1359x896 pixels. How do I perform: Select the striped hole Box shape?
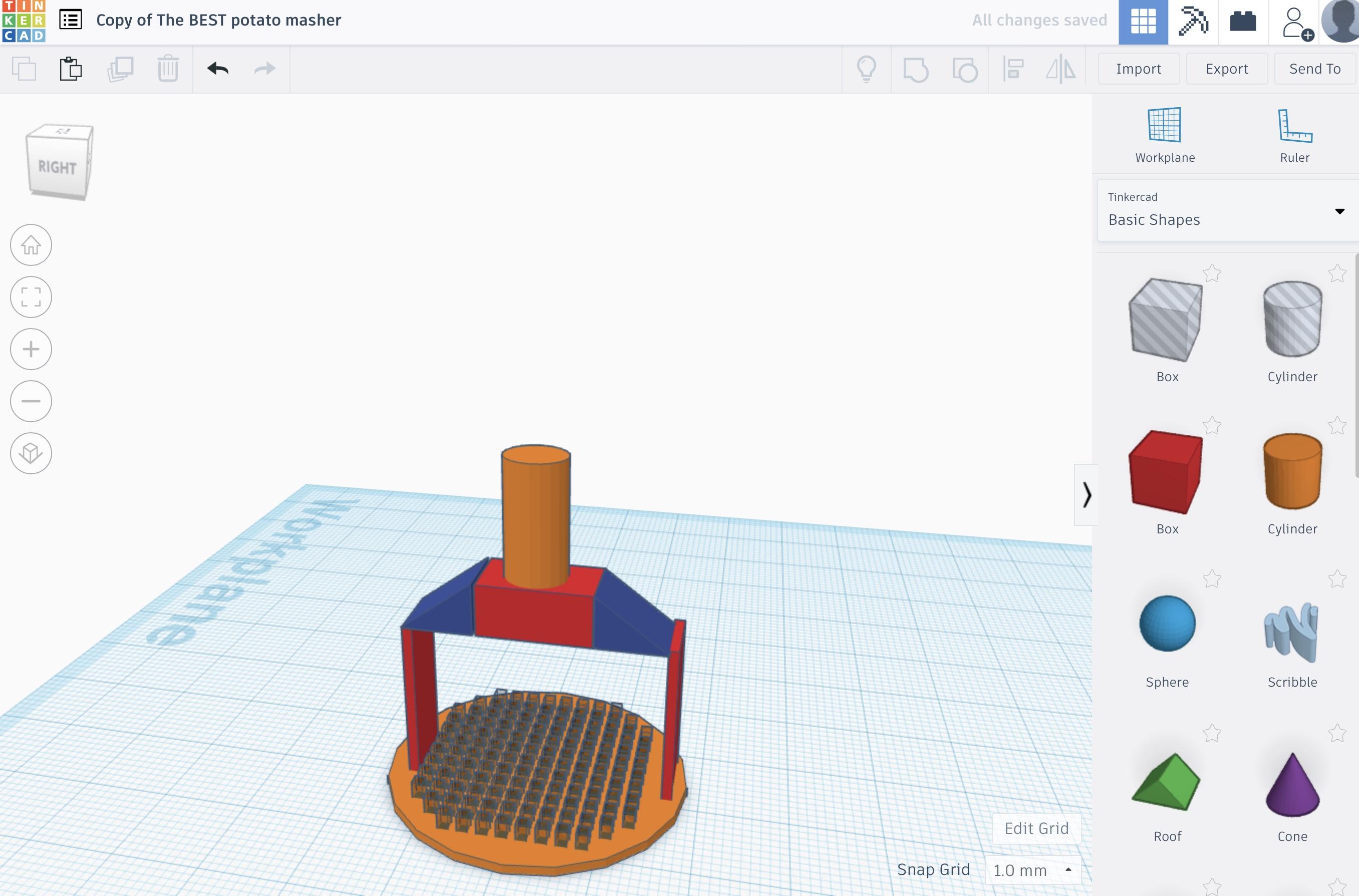(x=1167, y=320)
